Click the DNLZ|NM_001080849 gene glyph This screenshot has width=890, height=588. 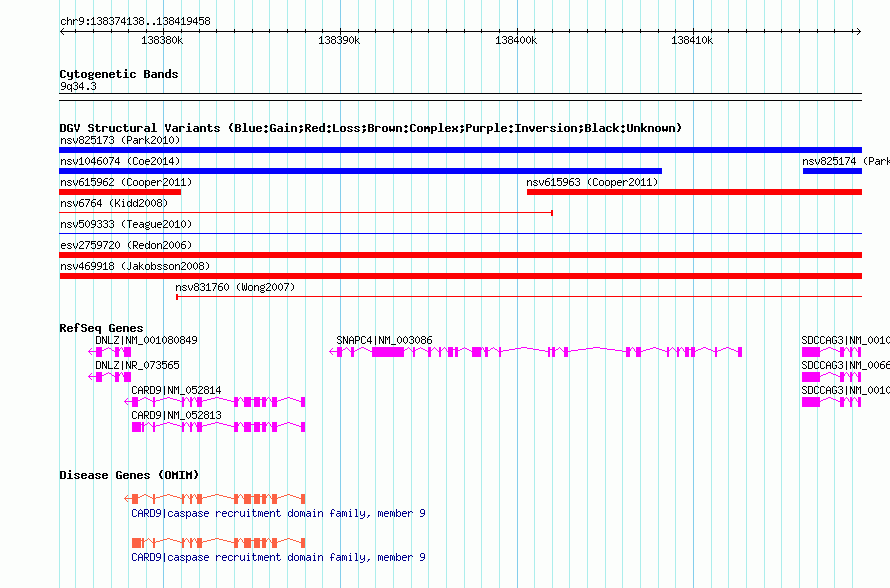110,352
